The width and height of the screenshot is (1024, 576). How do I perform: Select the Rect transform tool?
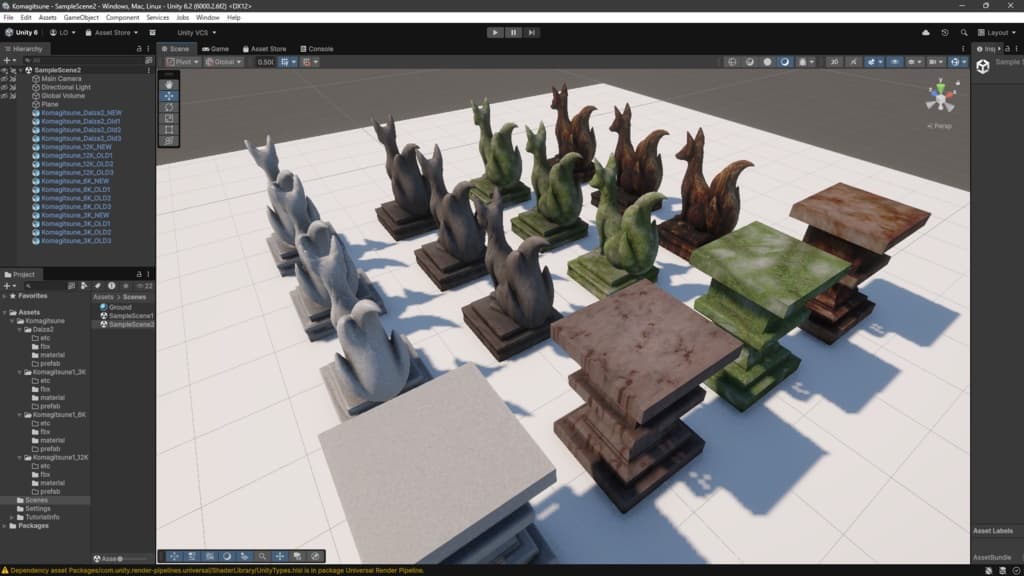pyautogui.click(x=169, y=129)
